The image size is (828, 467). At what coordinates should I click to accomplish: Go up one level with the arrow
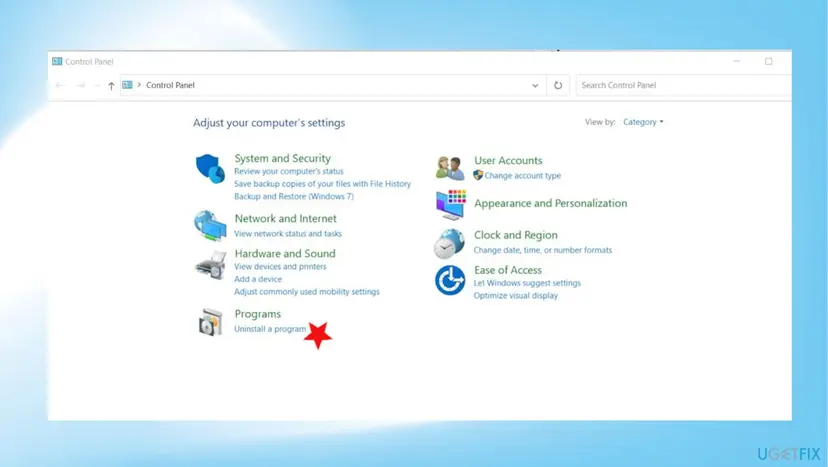[x=111, y=86]
